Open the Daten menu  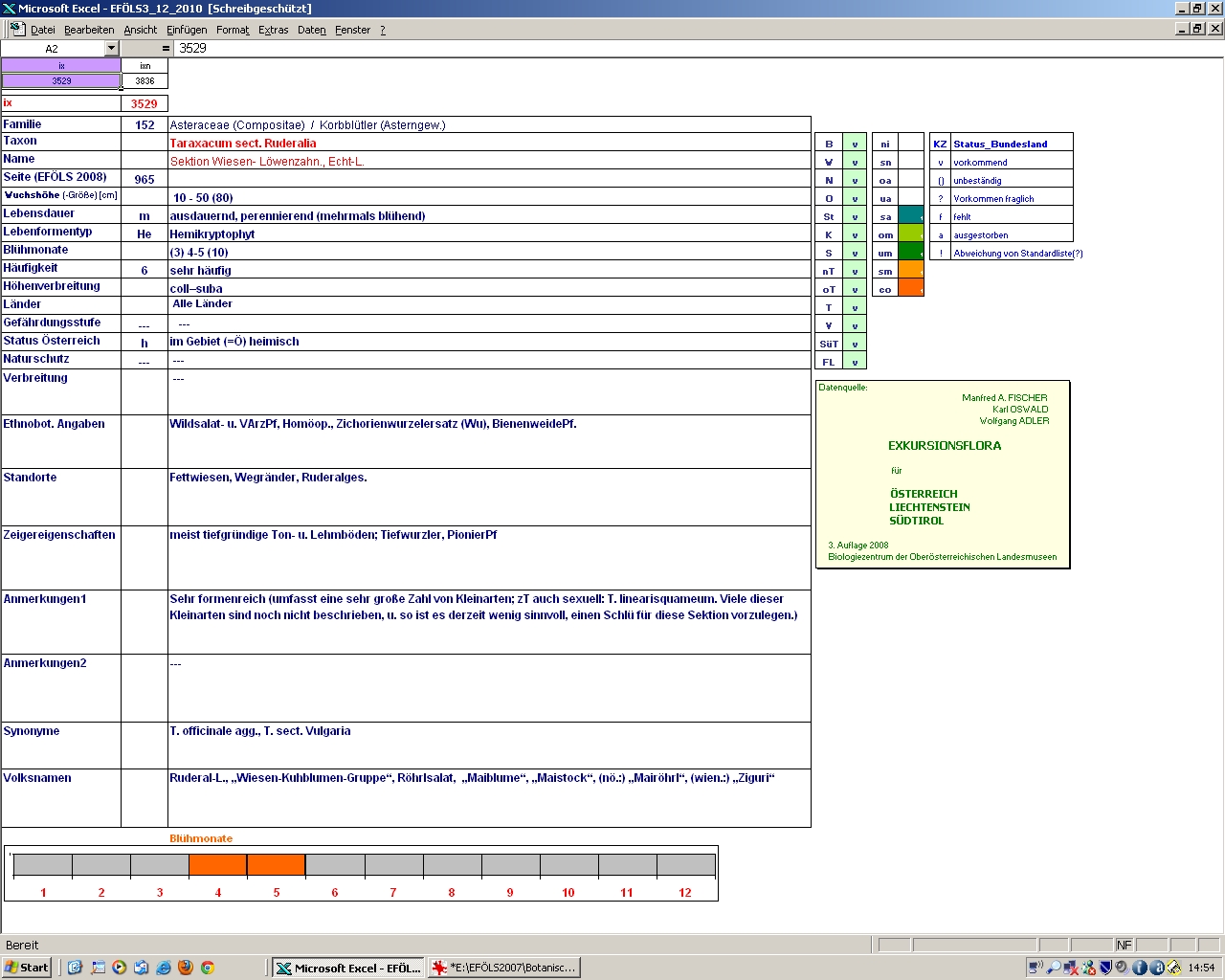[x=311, y=30]
